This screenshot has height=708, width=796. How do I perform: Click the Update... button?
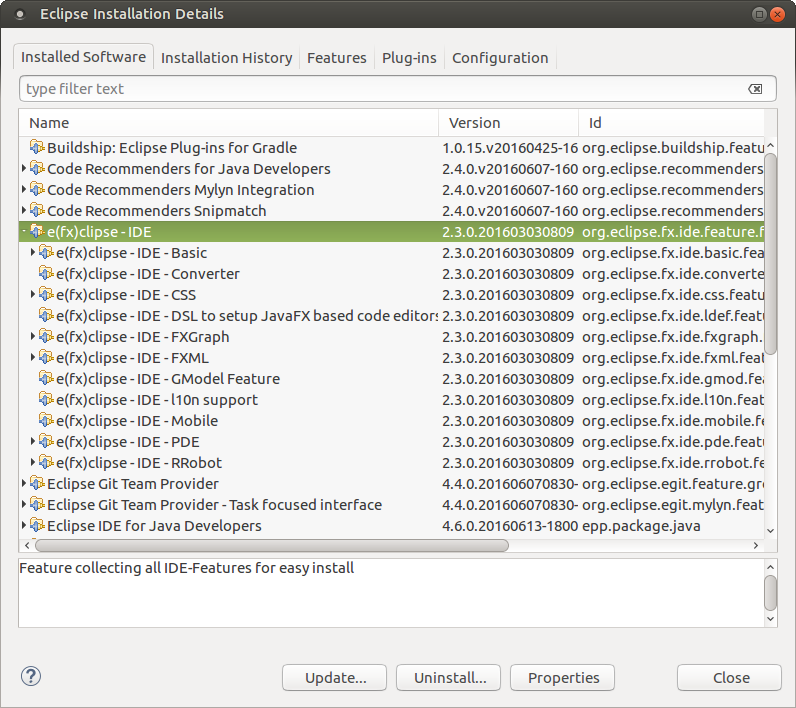[335, 678]
